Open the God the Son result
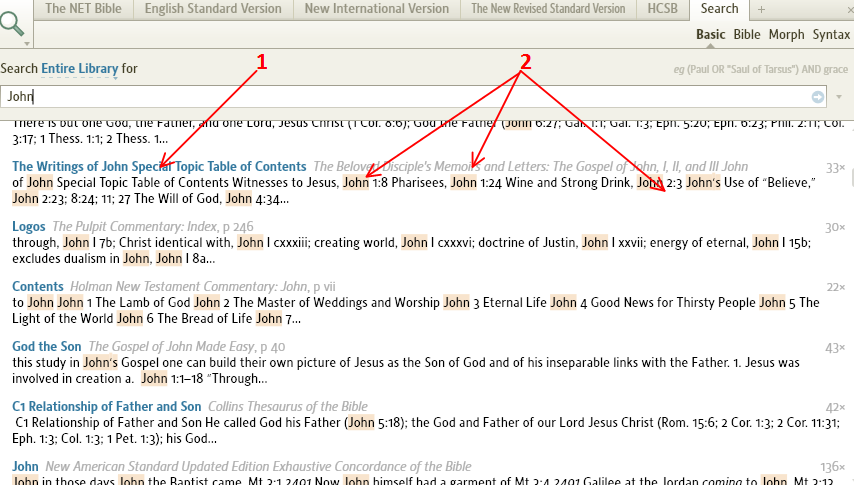 (46, 346)
